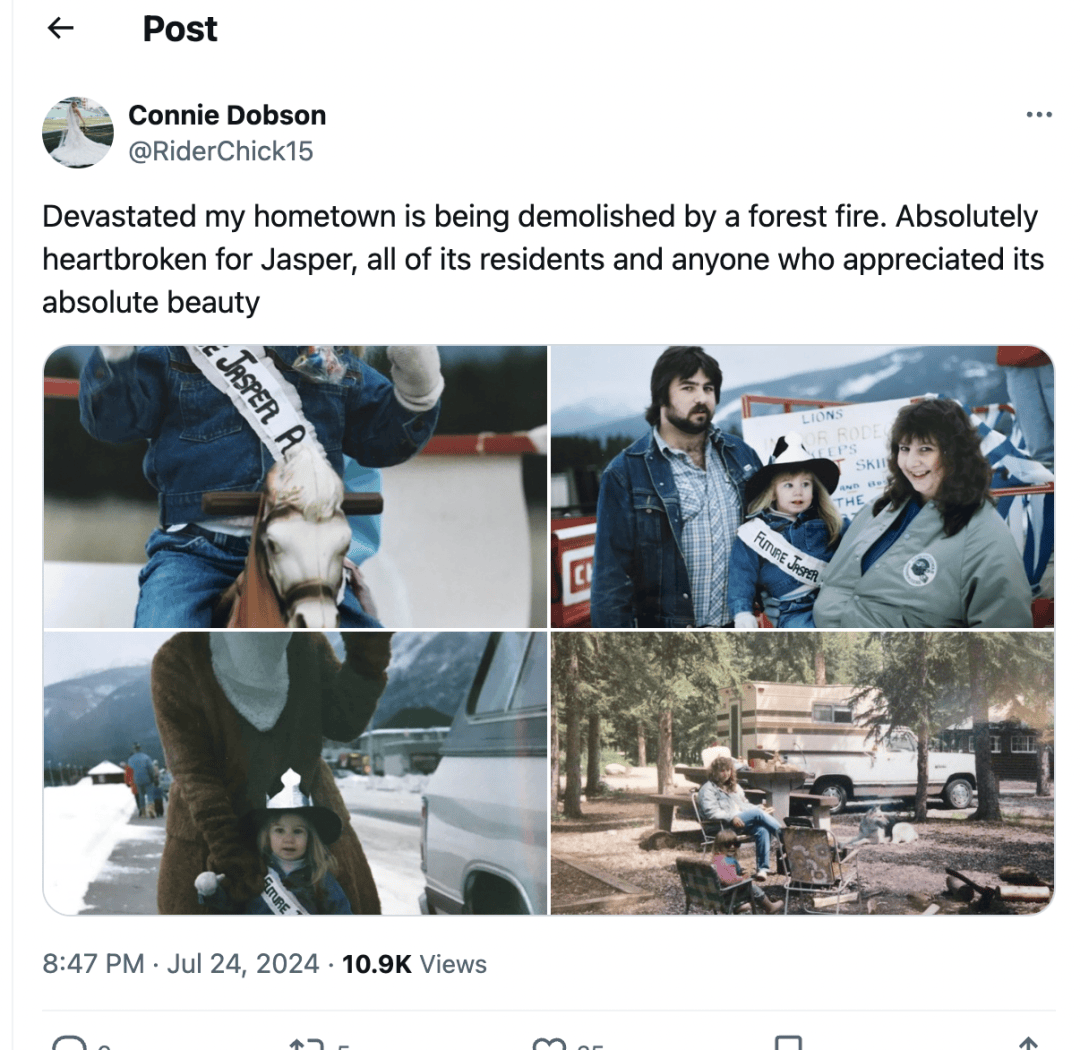Open the family photo with Lions sign
1080x1050 pixels.
pos(802,486)
